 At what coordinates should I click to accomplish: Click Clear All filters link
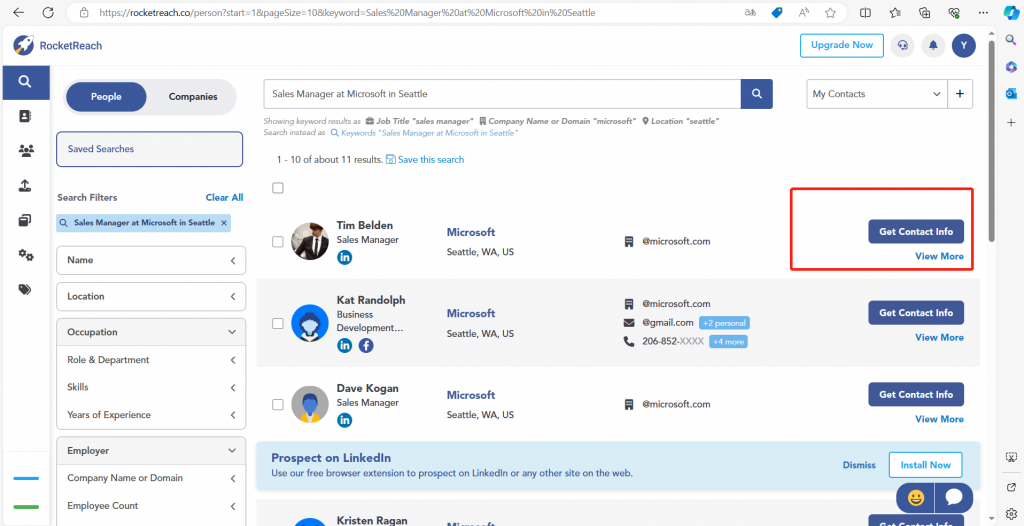(x=224, y=197)
